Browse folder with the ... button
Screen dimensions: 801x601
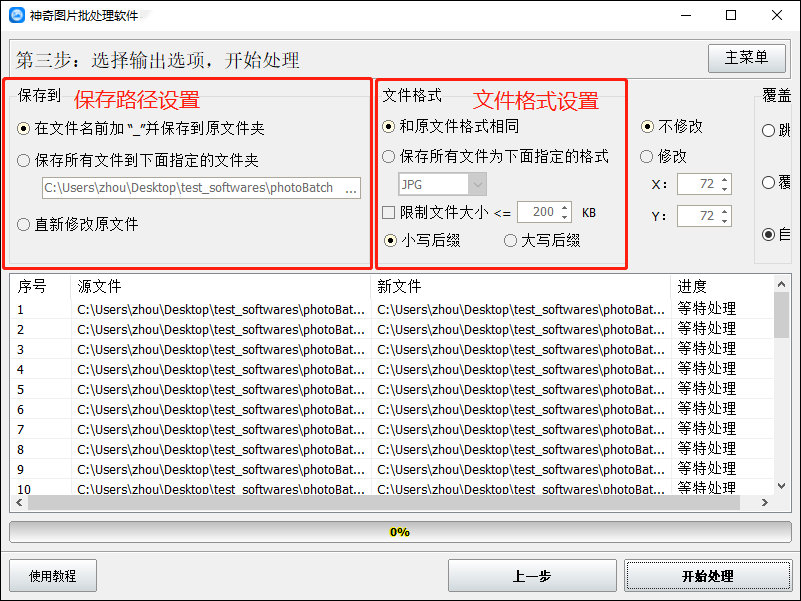click(351, 188)
